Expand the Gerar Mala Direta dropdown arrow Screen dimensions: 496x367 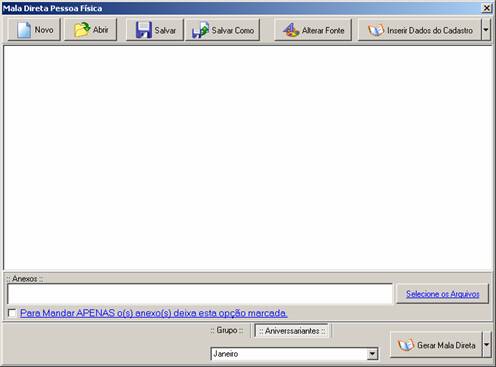pyautogui.click(x=487, y=344)
